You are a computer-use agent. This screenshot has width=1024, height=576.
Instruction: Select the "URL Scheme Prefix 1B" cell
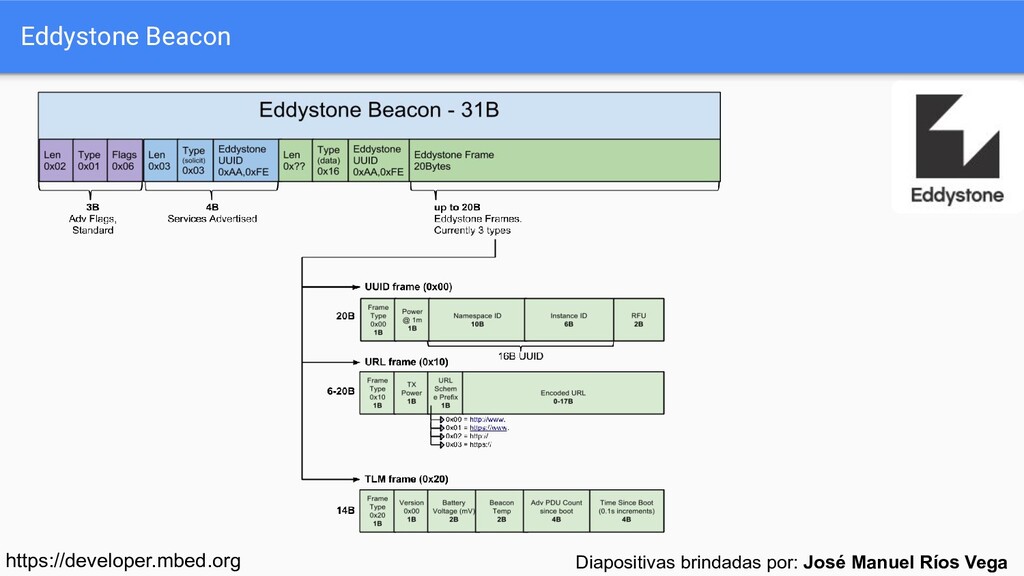click(445, 393)
